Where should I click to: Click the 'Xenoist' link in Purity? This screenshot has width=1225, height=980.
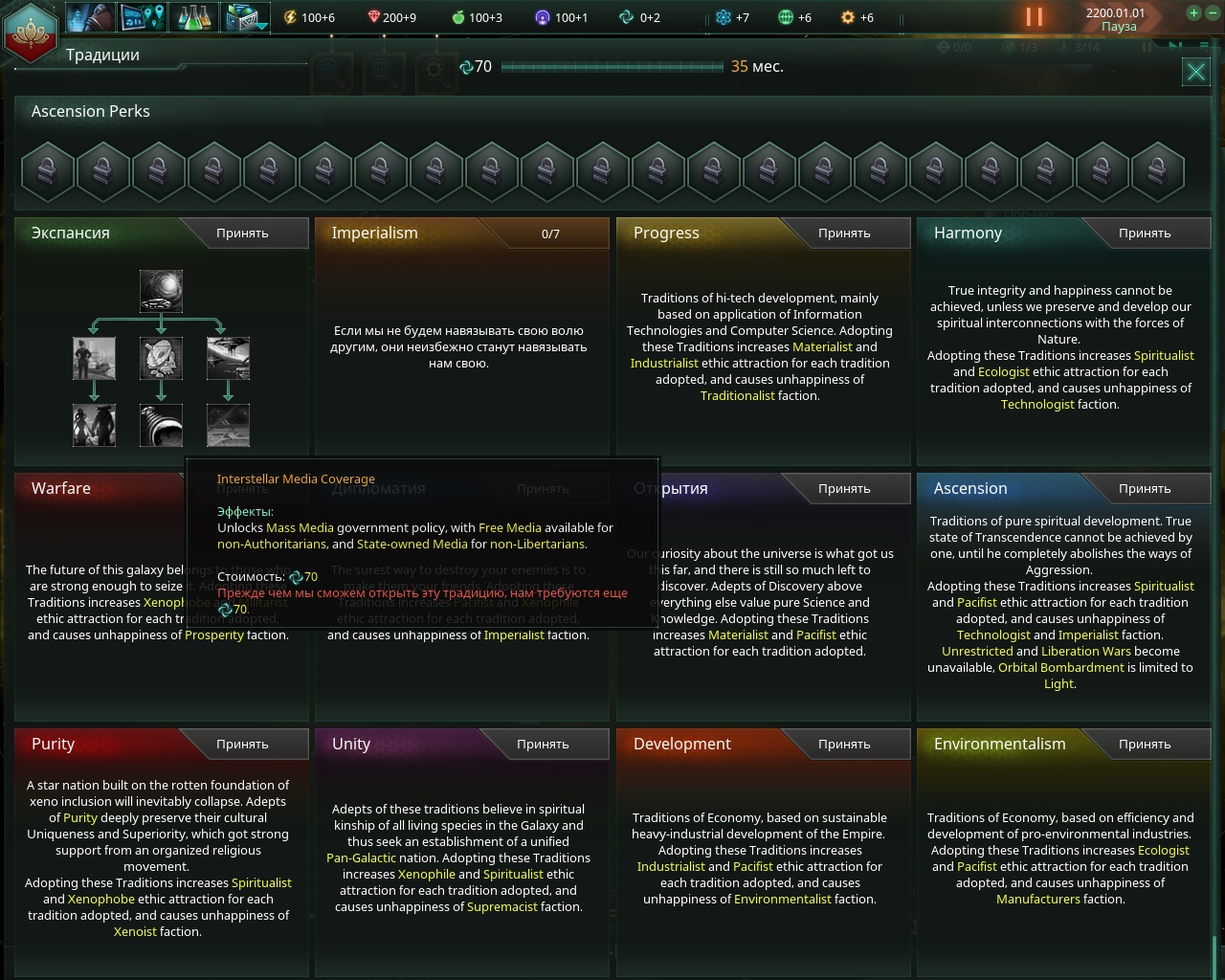[x=135, y=931]
